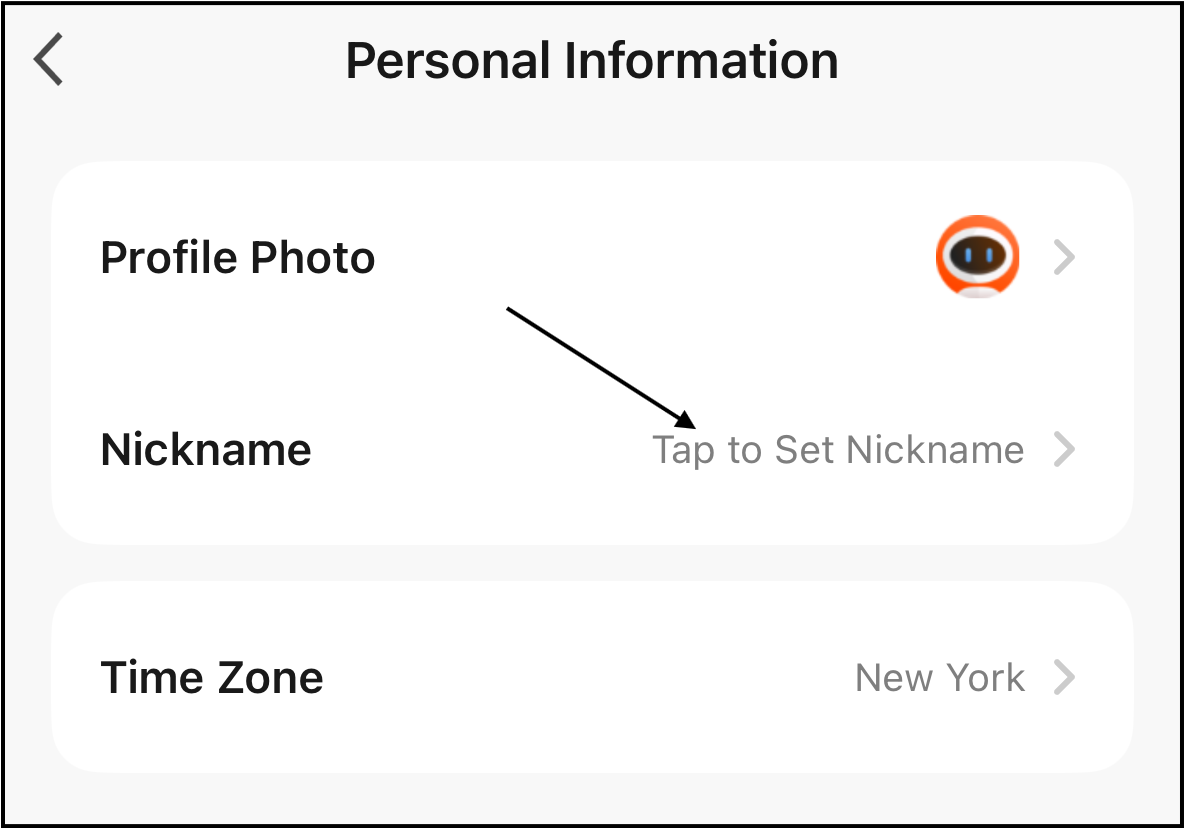Viewport: 1184px width, 828px height.
Task: Click the word "Photo" in Profile Photo
Action: 312,258
